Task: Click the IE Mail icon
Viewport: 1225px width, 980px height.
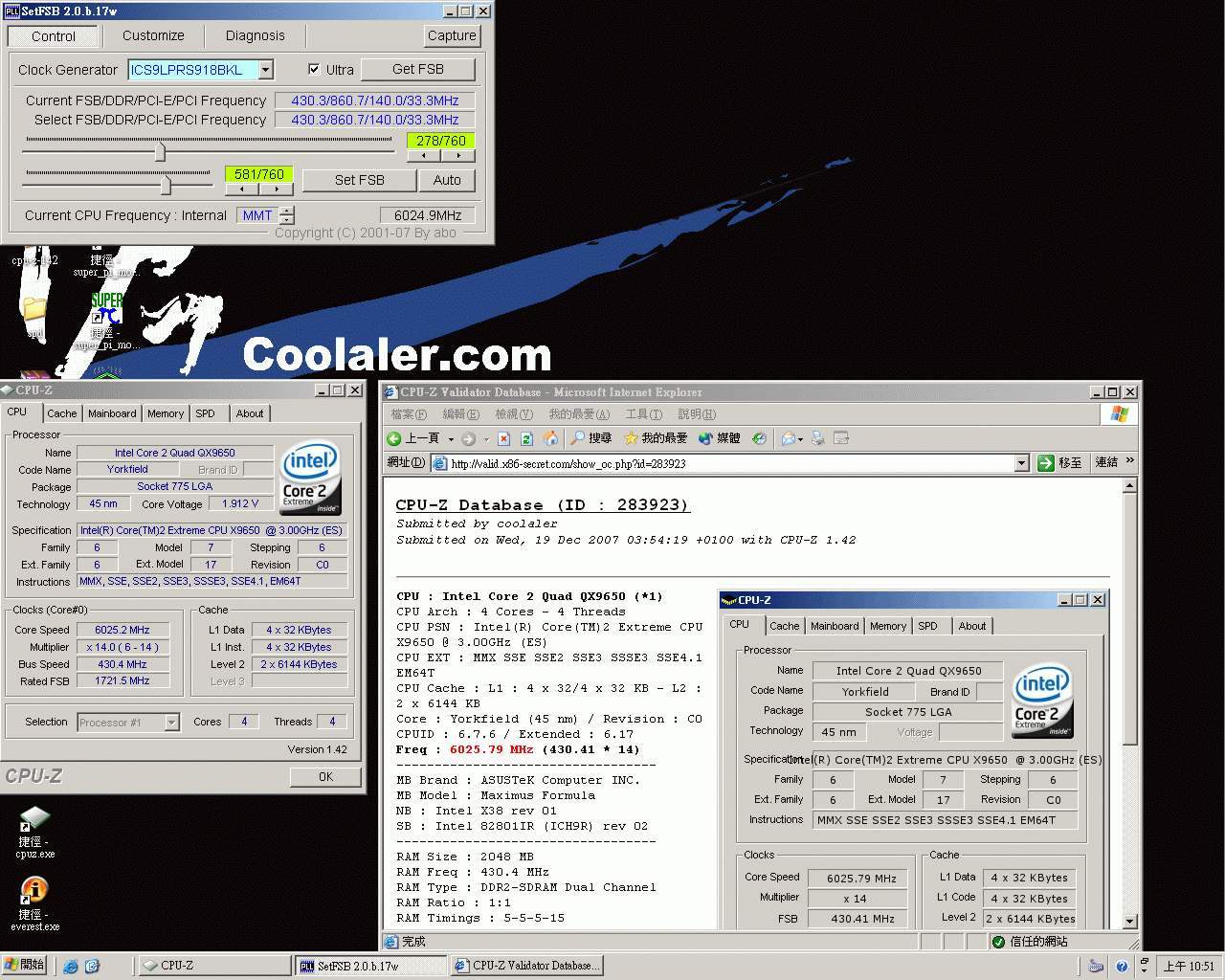Action: click(x=788, y=438)
